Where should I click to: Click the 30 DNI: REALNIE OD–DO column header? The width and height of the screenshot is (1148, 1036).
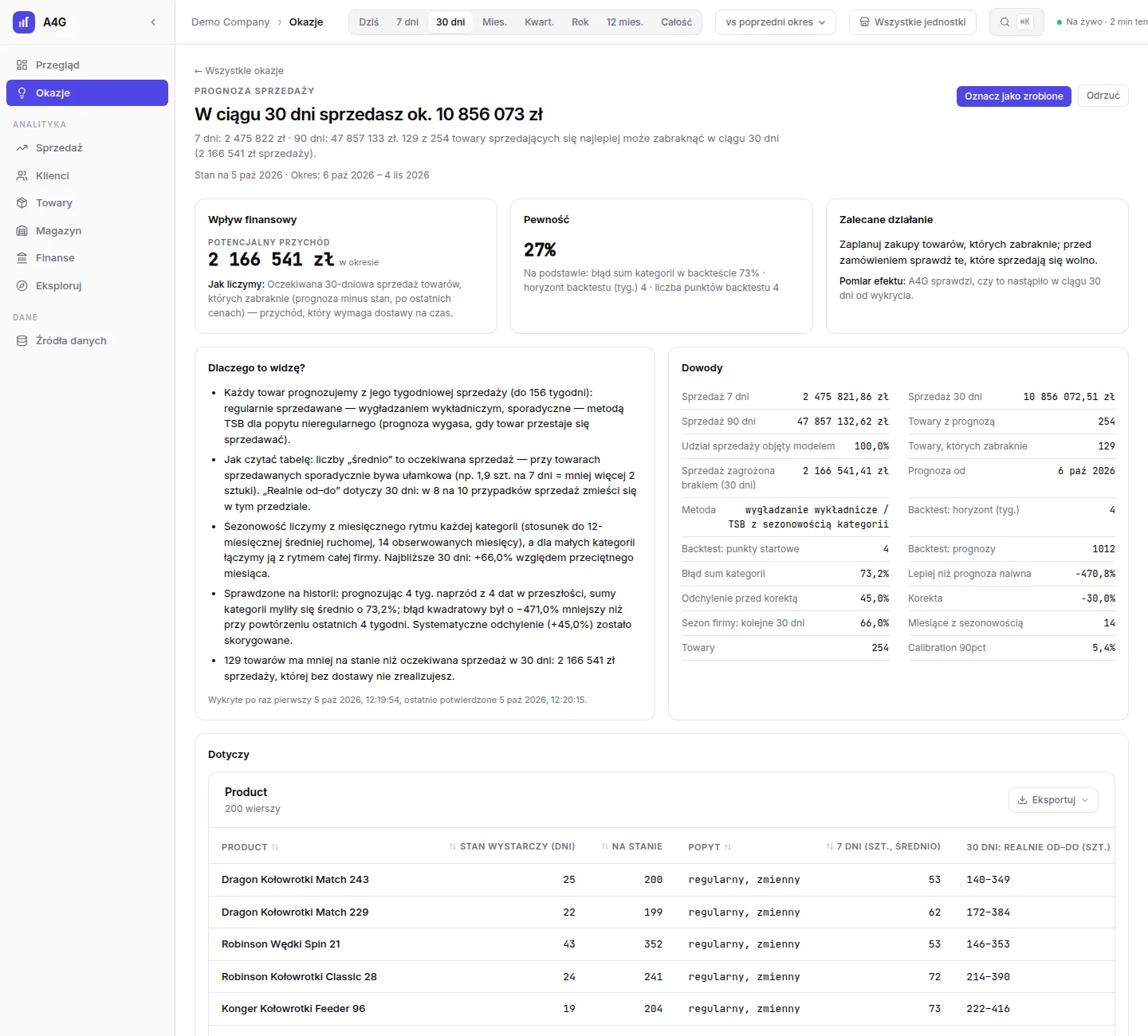(1038, 847)
